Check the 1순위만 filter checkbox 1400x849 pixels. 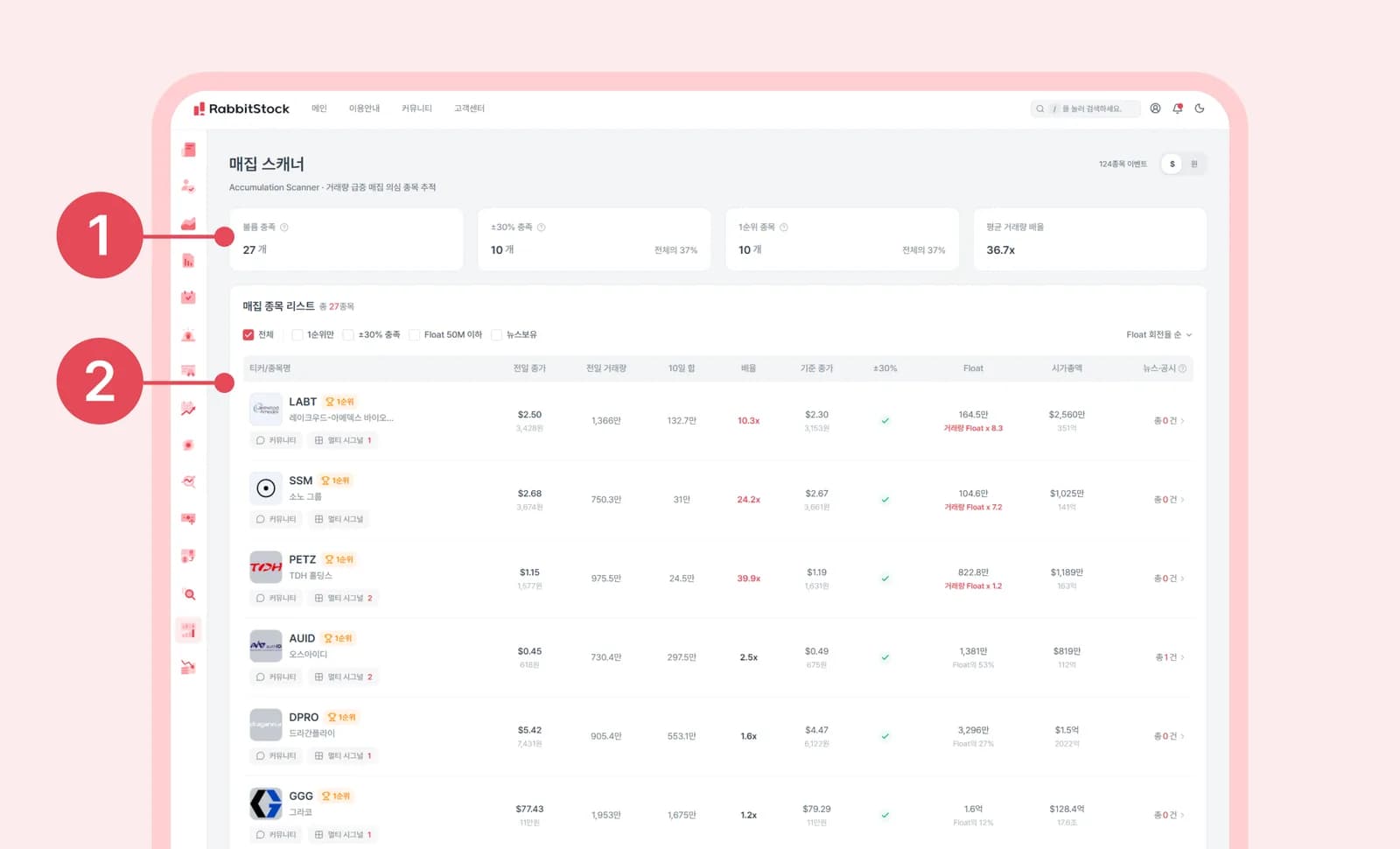tap(297, 334)
